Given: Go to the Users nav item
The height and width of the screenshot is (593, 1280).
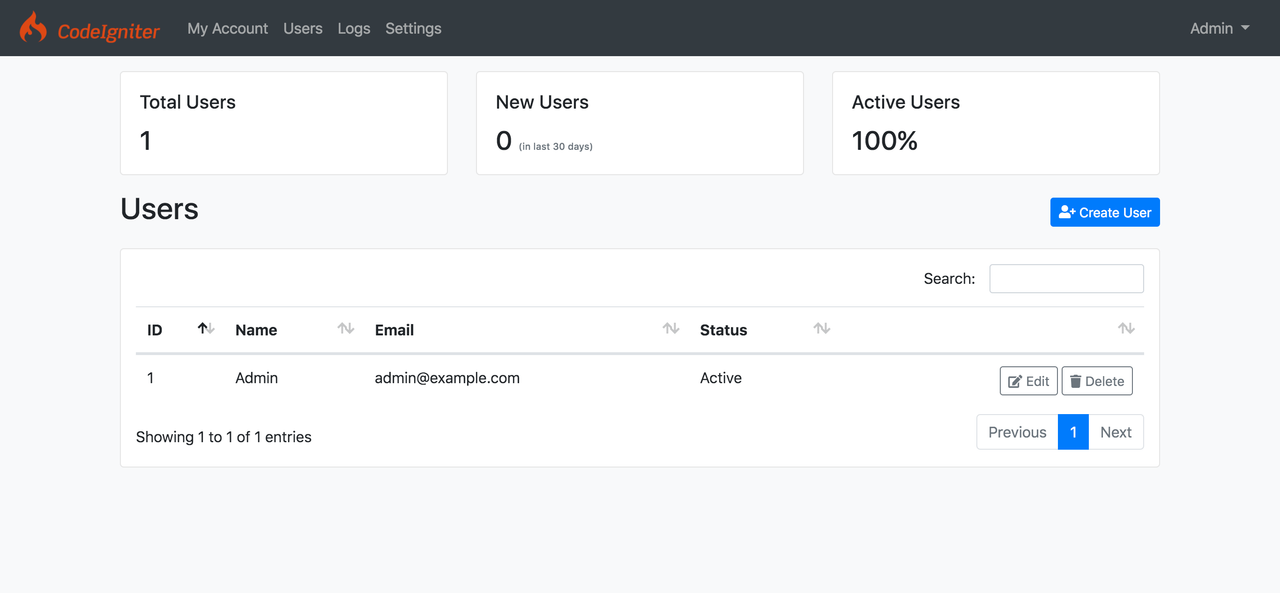Looking at the screenshot, I should pos(303,28).
